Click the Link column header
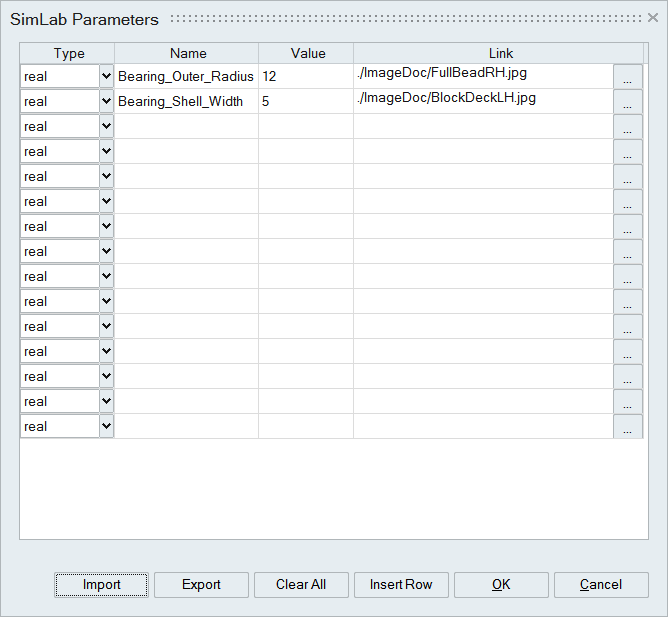The image size is (668, 617). pos(501,53)
